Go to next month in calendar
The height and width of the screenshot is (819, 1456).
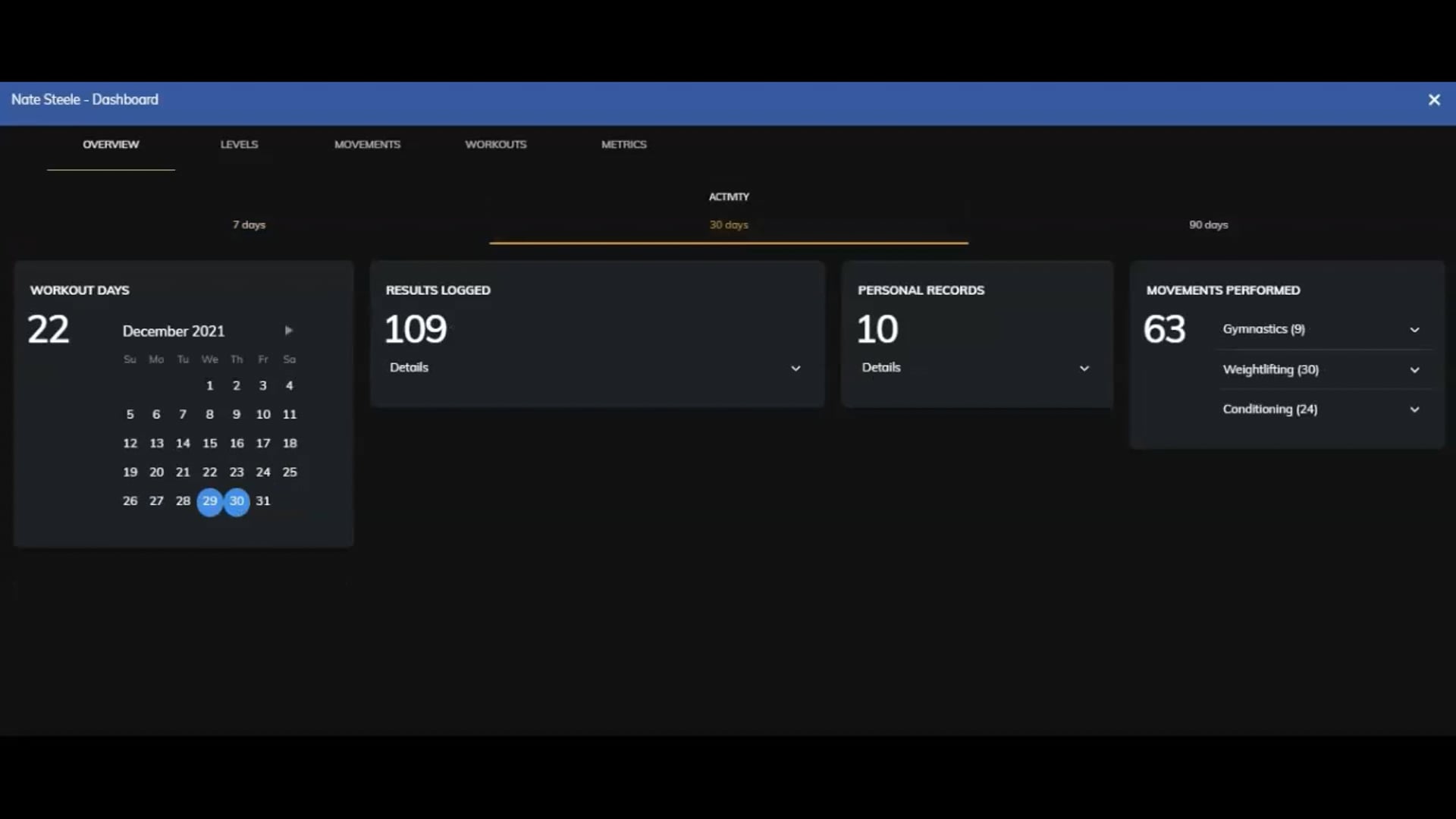288,331
